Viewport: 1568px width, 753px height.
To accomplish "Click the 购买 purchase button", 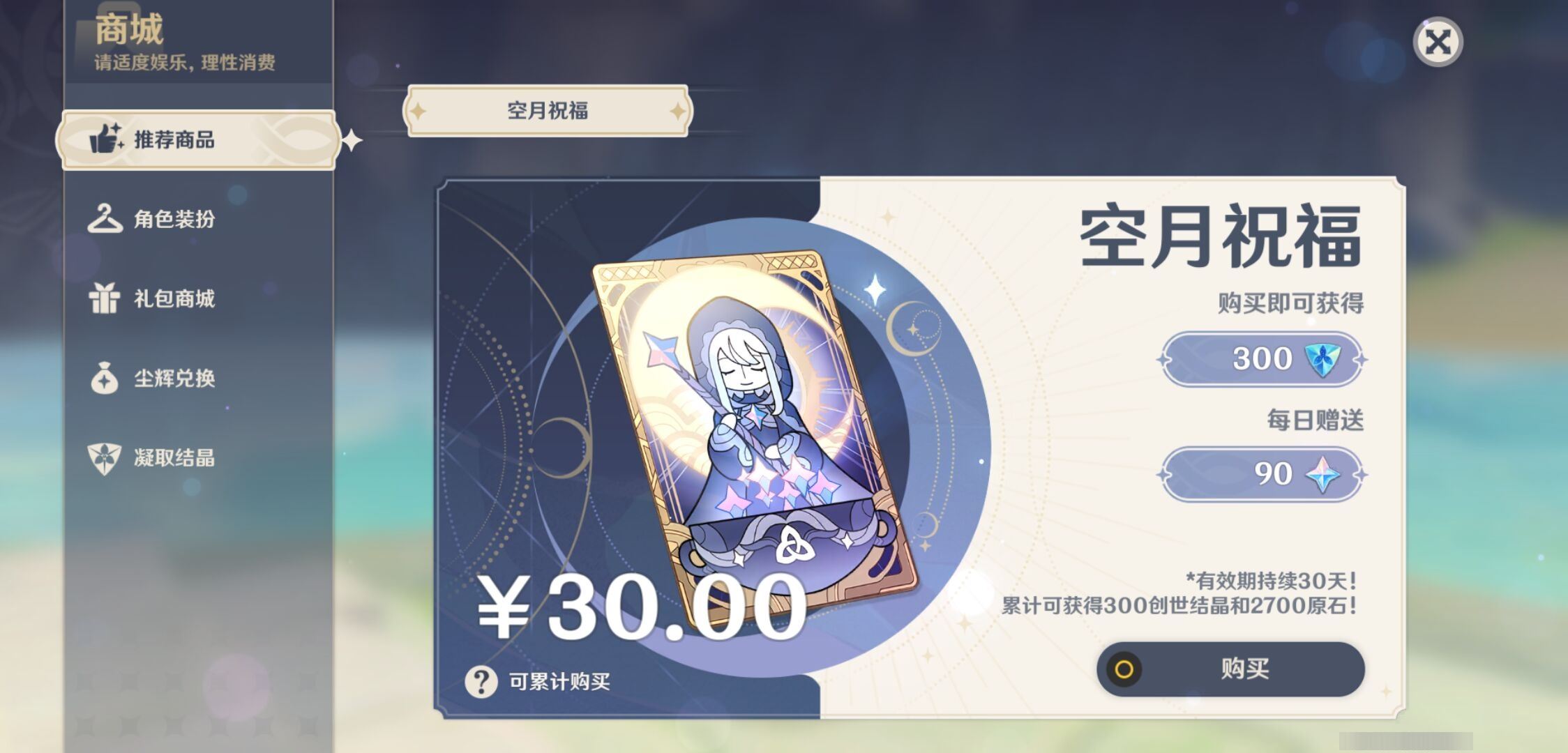I will point(1230,669).
